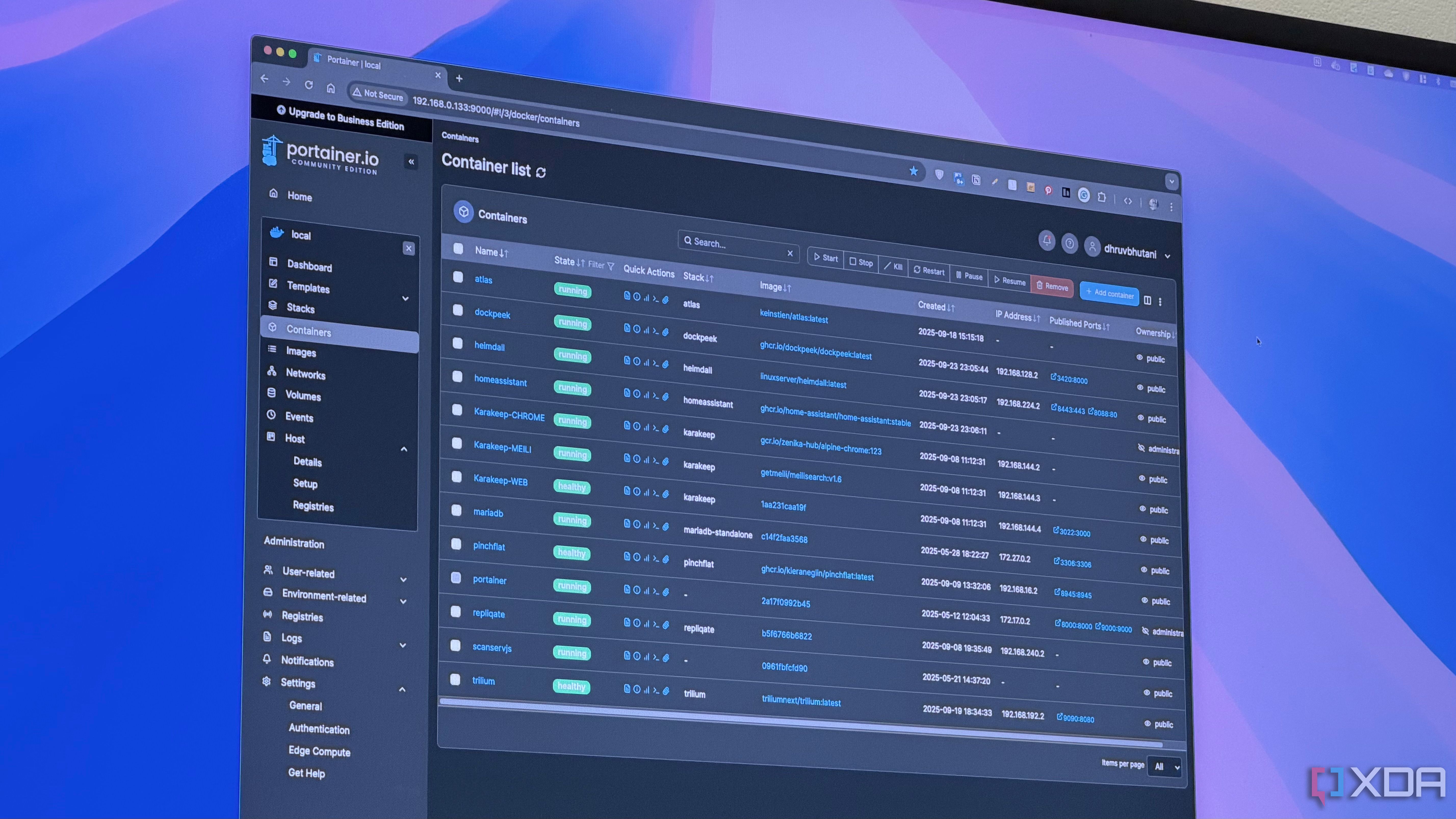Close the local environment with the X icon
Screen dimensions: 1456x819
point(409,248)
